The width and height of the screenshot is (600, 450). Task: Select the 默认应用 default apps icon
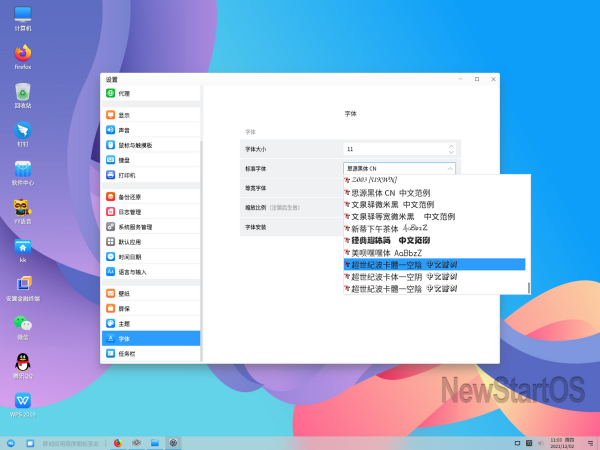111,242
